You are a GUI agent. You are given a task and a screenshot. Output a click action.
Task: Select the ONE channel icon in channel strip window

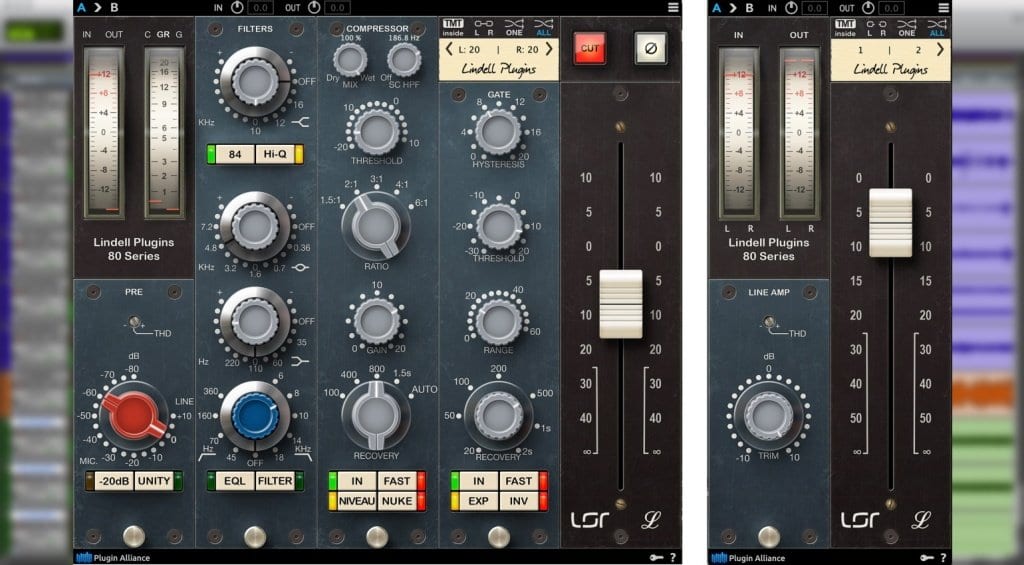point(514,27)
